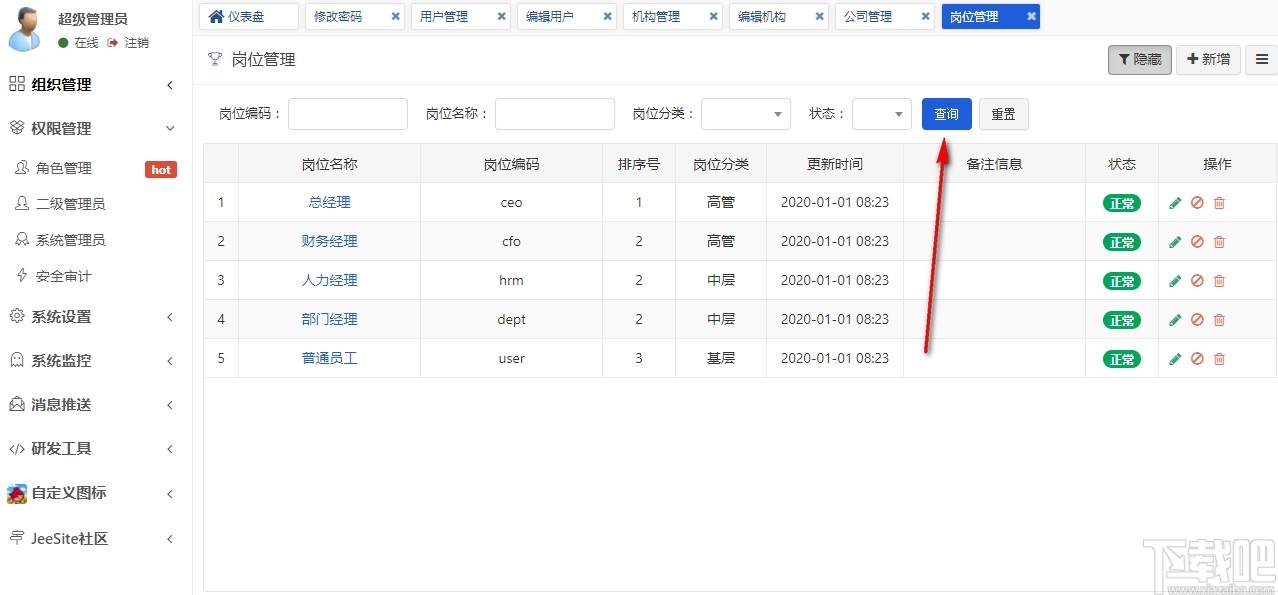The width and height of the screenshot is (1278, 595).
Task: Delete the 普通员工 row with trash icon
Action: (x=1219, y=359)
